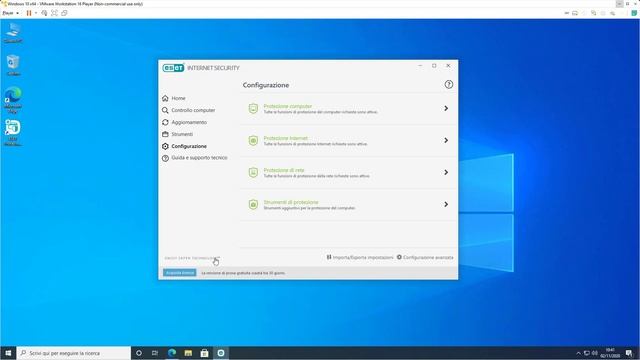This screenshot has width=640, height=360.
Task: Open the Recycle Bin desktop icon
Action: pyautogui.click(x=13, y=65)
